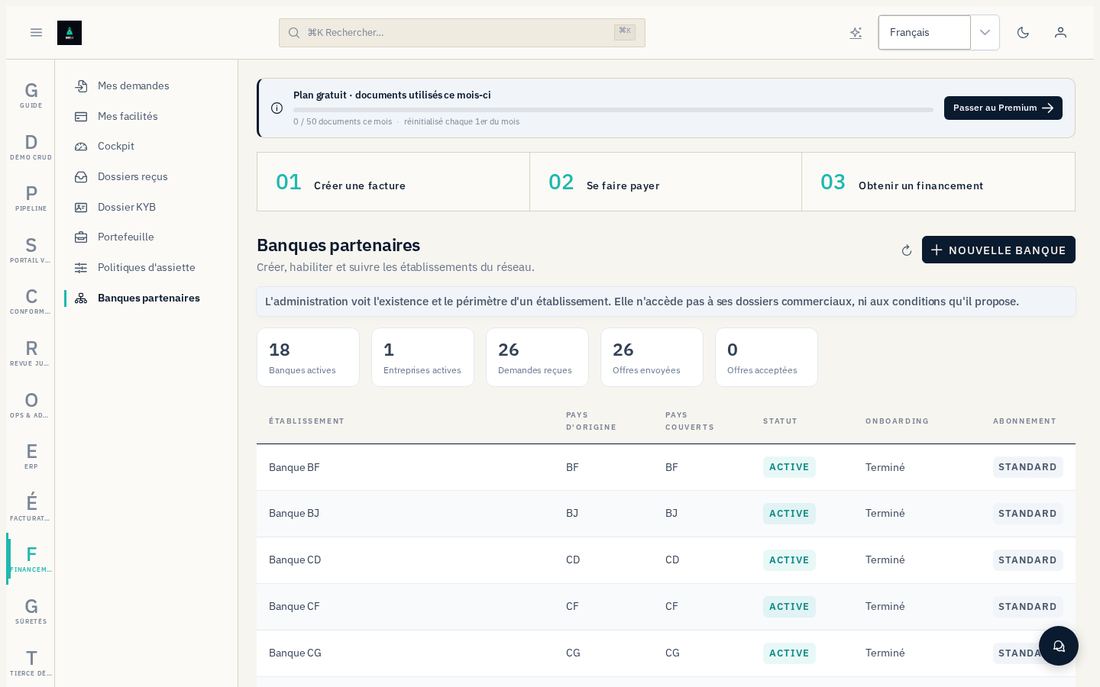Open the Cockpit page

tap(116, 146)
